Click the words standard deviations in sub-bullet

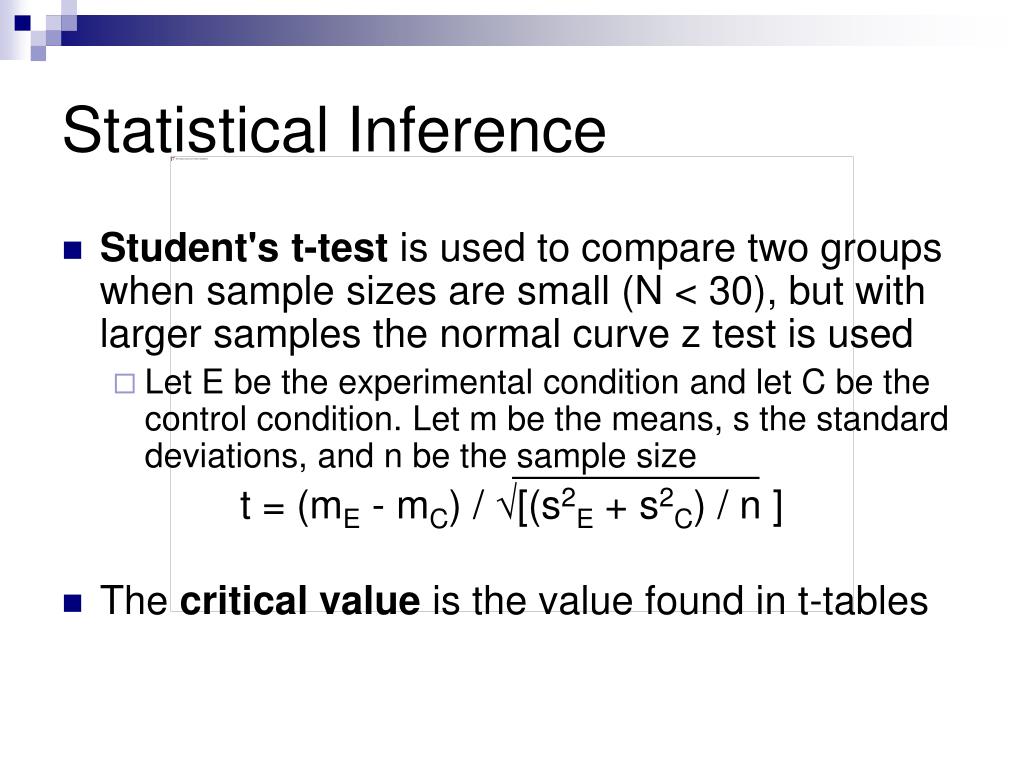click(880, 419)
